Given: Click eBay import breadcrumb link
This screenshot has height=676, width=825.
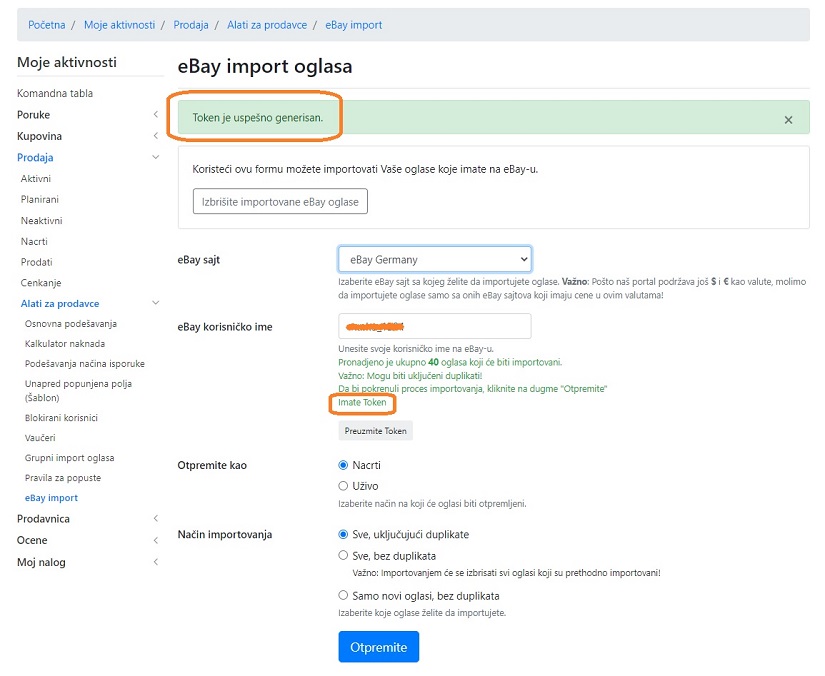Looking at the screenshot, I should click(354, 25).
